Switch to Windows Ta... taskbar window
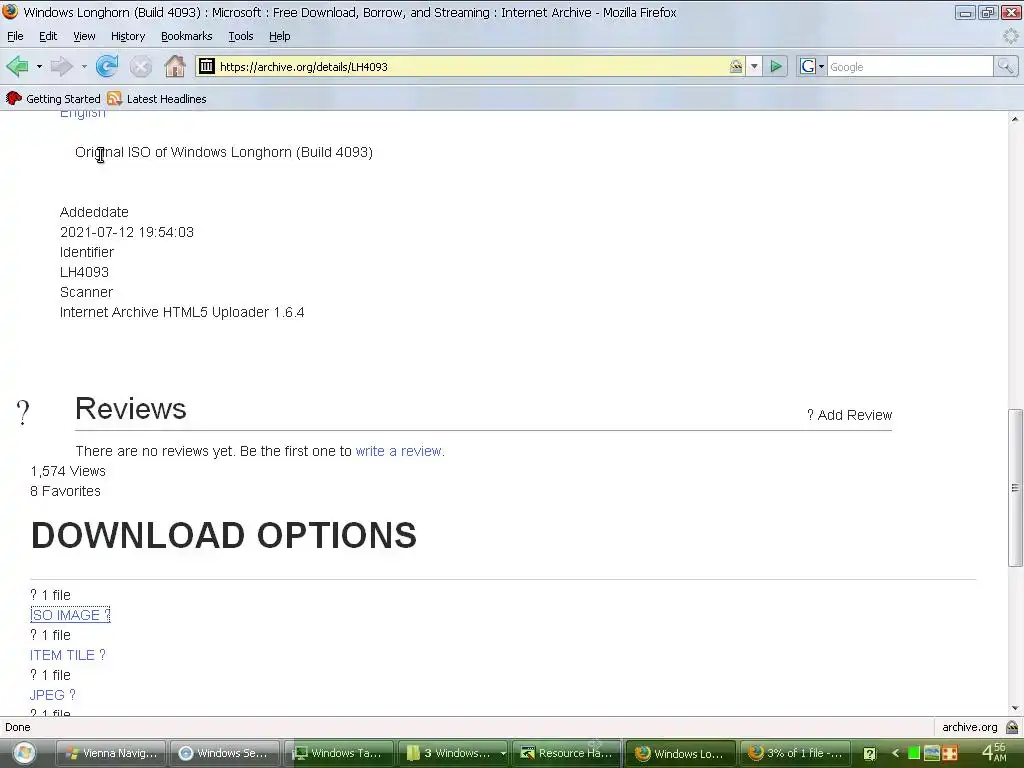 [339, 753]
